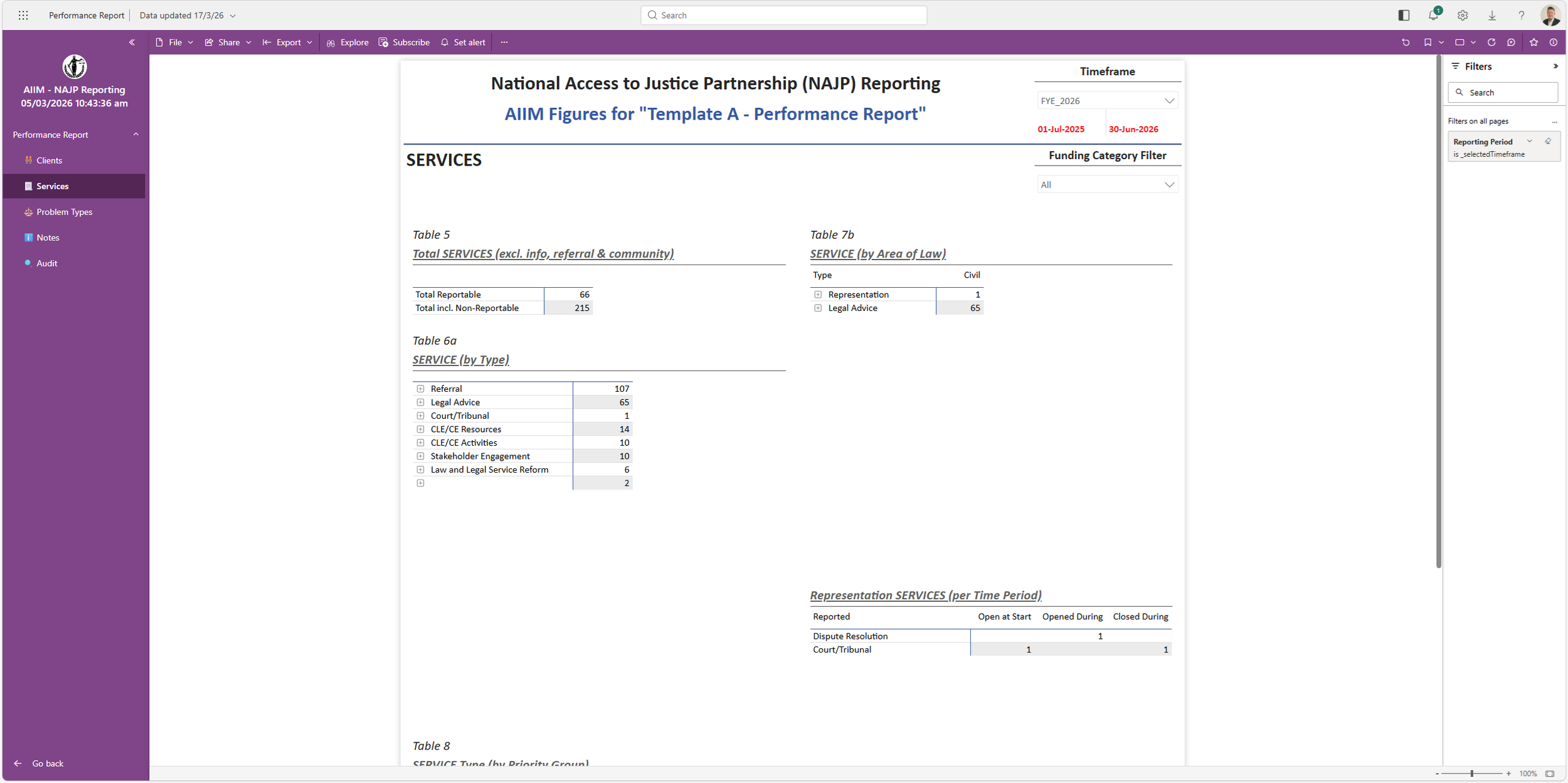The image size is (1568, 783).
Task: Expand the Referral row in Table 6a
Action: click(x=420, y=389)
